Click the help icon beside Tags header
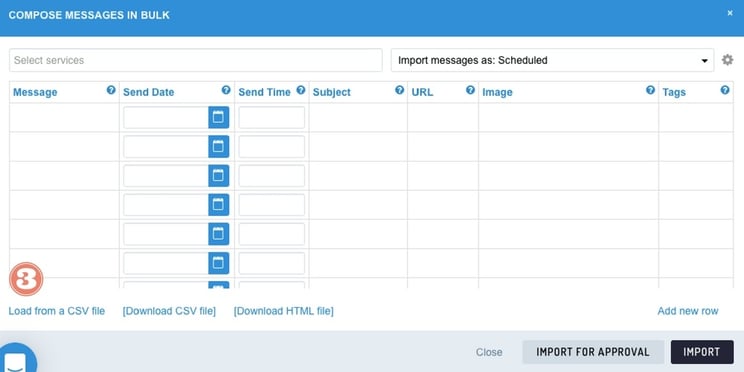This screenshot has width=744, height=372. (x=725, y=90)
